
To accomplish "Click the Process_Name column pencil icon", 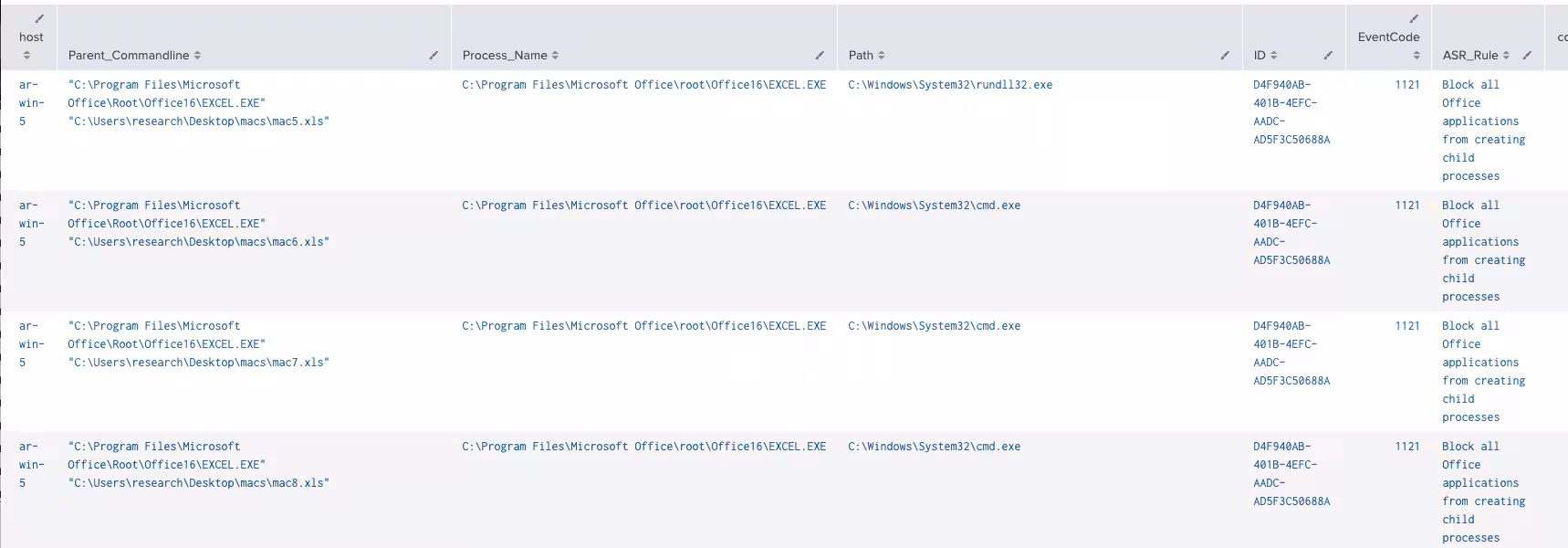I will tap(820, 56).
